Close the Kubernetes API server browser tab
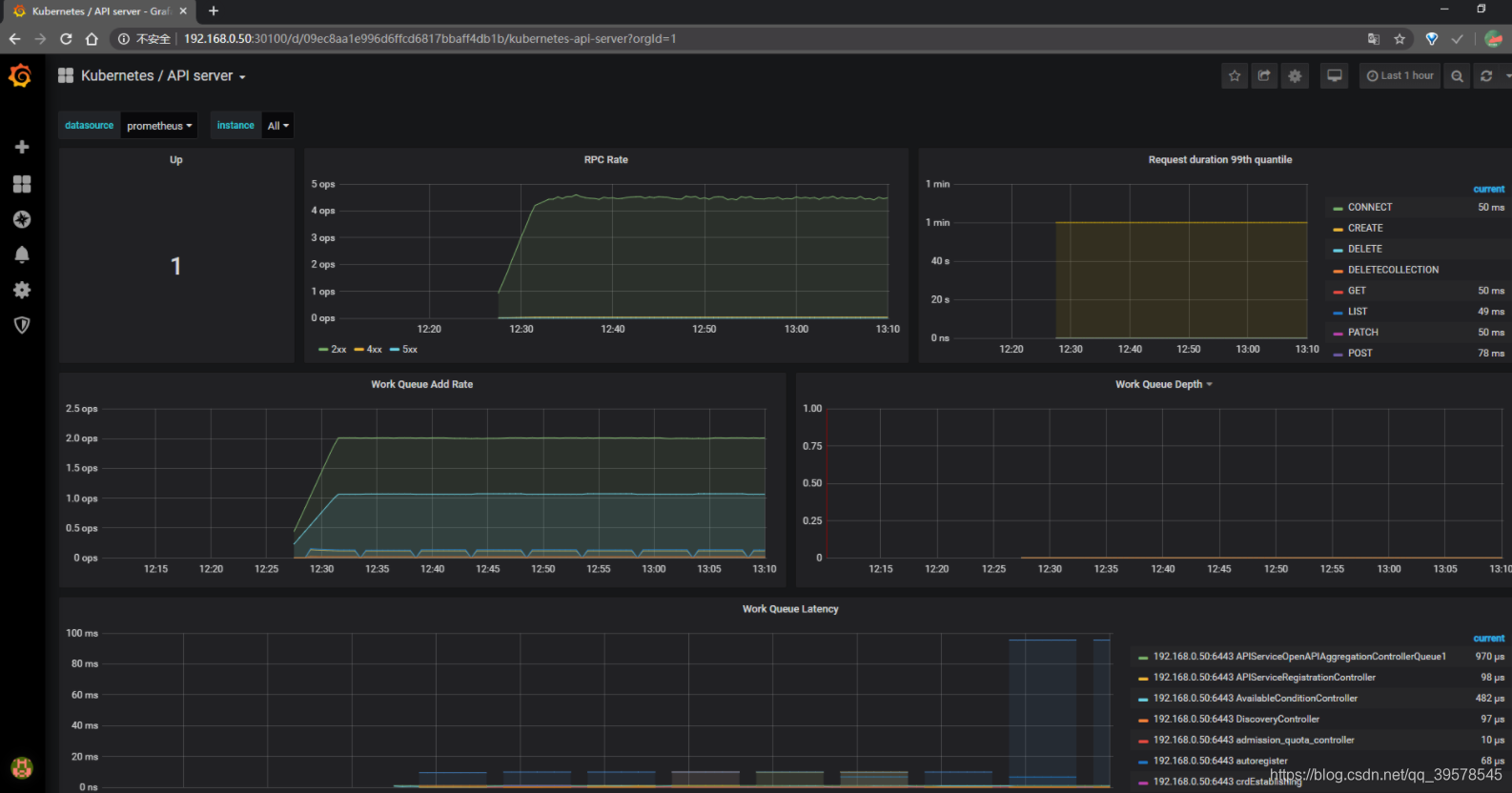 click(183, 11)
